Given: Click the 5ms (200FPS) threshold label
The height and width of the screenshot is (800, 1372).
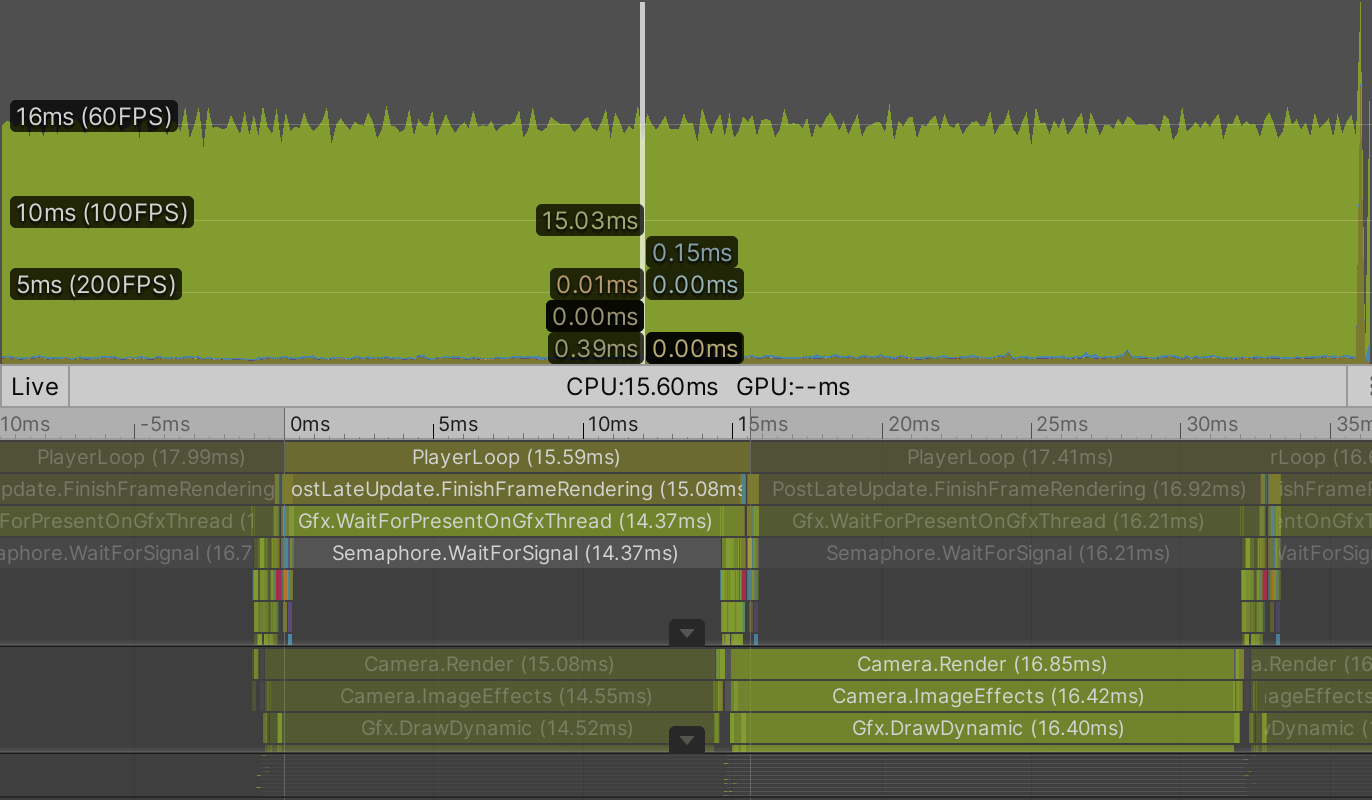Looking at the screenshot, I should pyautogui.click(x=95, y=284).
